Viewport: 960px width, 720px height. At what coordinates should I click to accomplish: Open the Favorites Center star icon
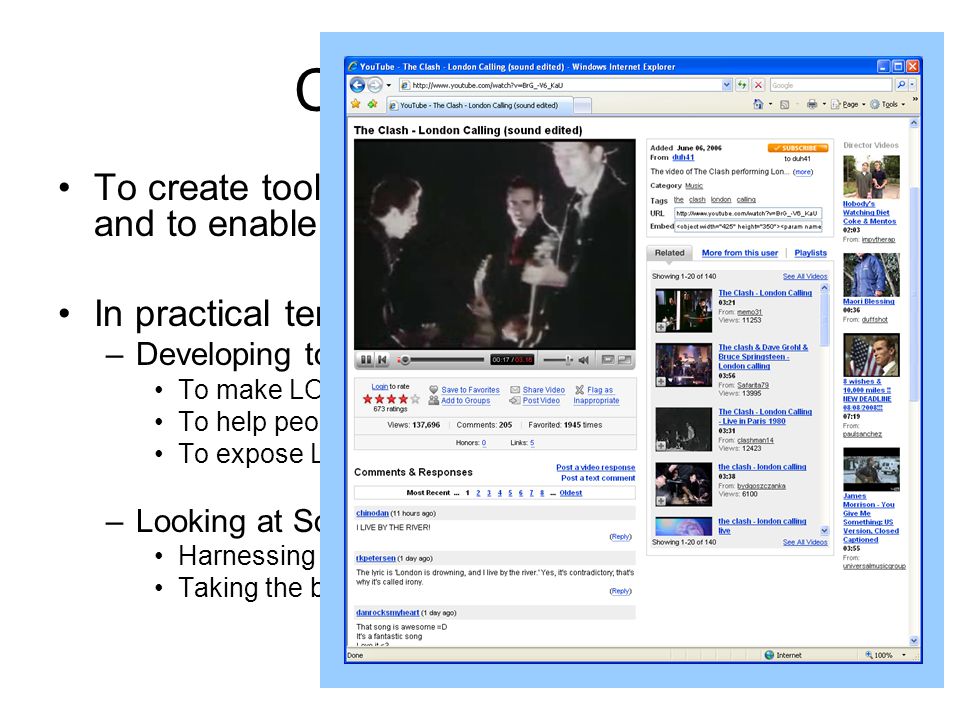point(356,104)
